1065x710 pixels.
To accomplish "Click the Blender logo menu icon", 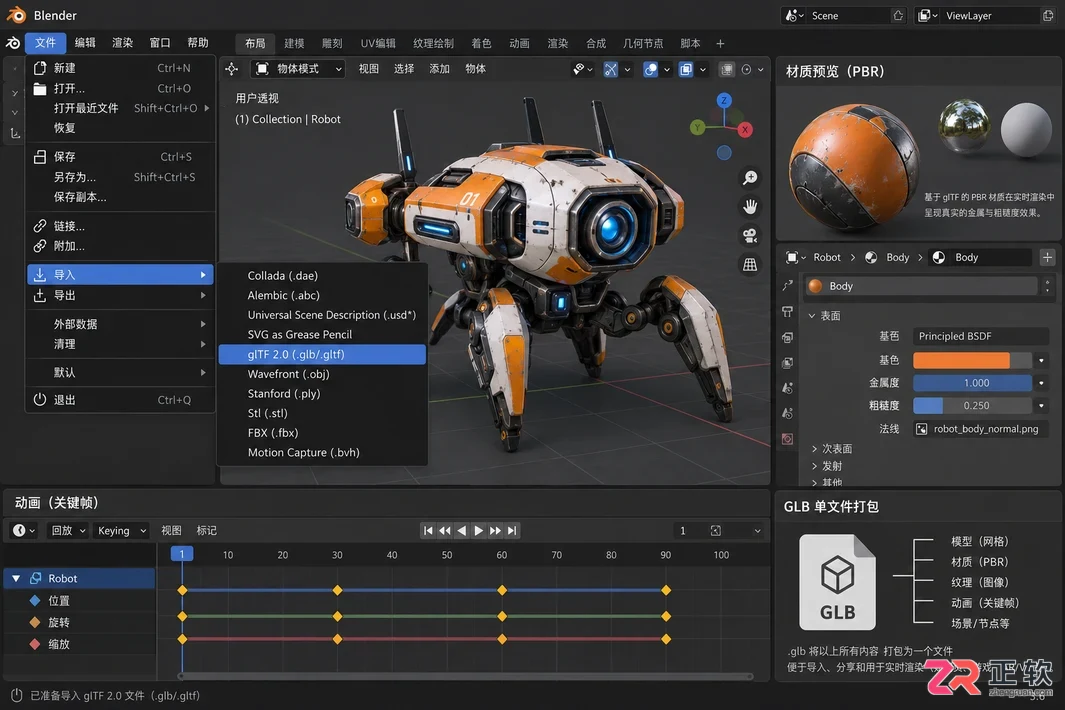I will coord(13,43).
